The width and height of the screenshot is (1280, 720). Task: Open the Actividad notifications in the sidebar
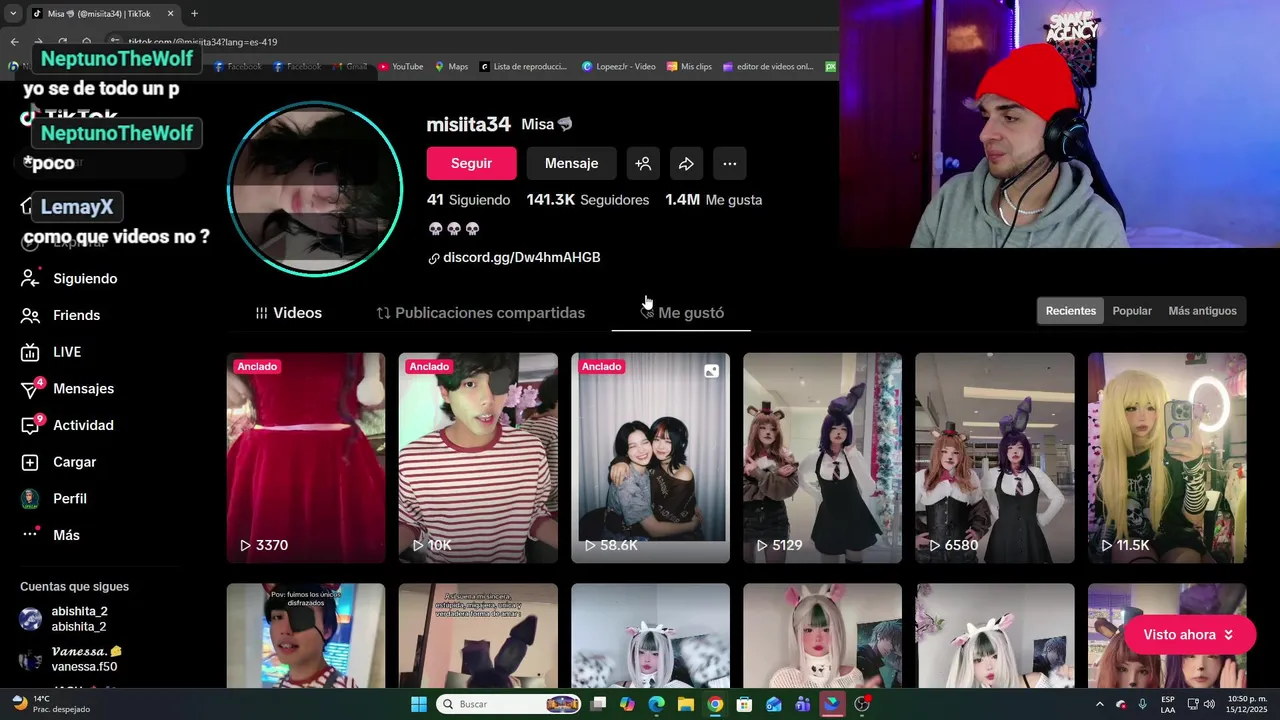(68, 425)
